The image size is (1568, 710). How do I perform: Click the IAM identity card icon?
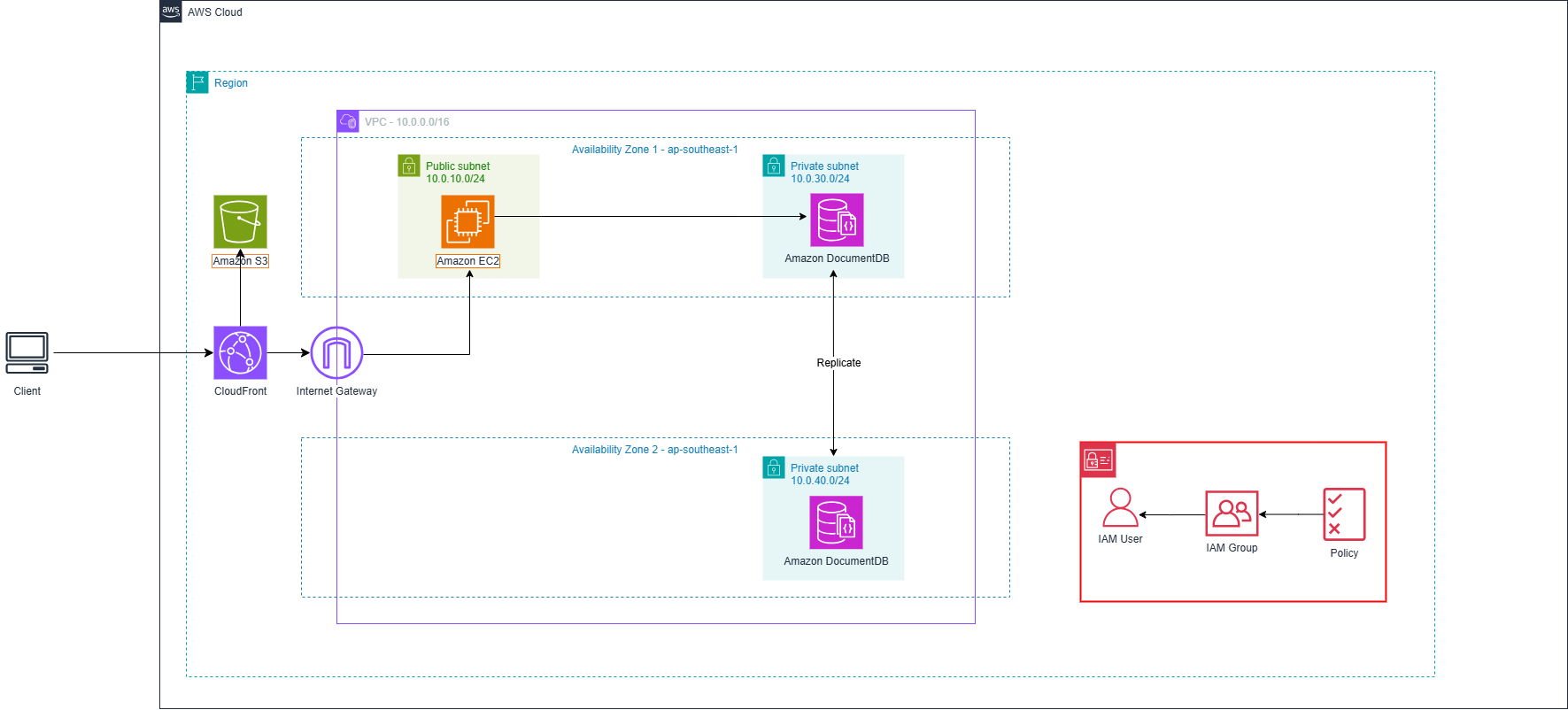pyautogui.click(x=1099, y=460)
